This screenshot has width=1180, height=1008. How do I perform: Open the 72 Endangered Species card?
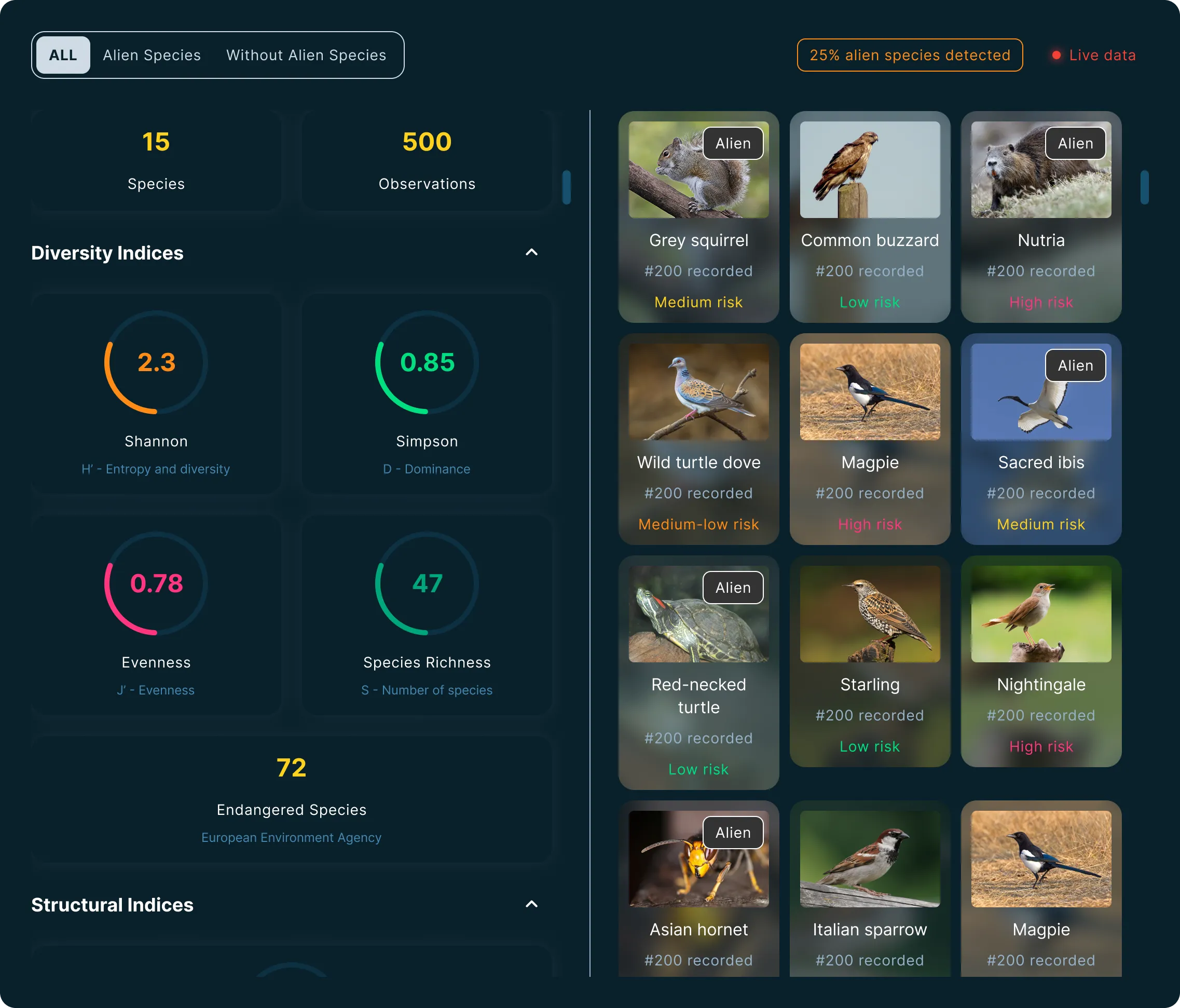click(292, 799)
